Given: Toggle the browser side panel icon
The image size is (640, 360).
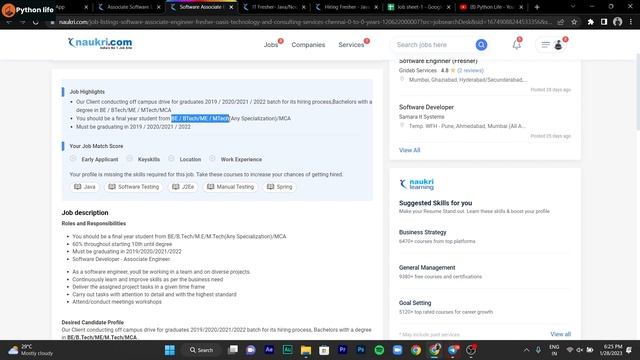Looking at the screenshot, I should click(604, 22).
